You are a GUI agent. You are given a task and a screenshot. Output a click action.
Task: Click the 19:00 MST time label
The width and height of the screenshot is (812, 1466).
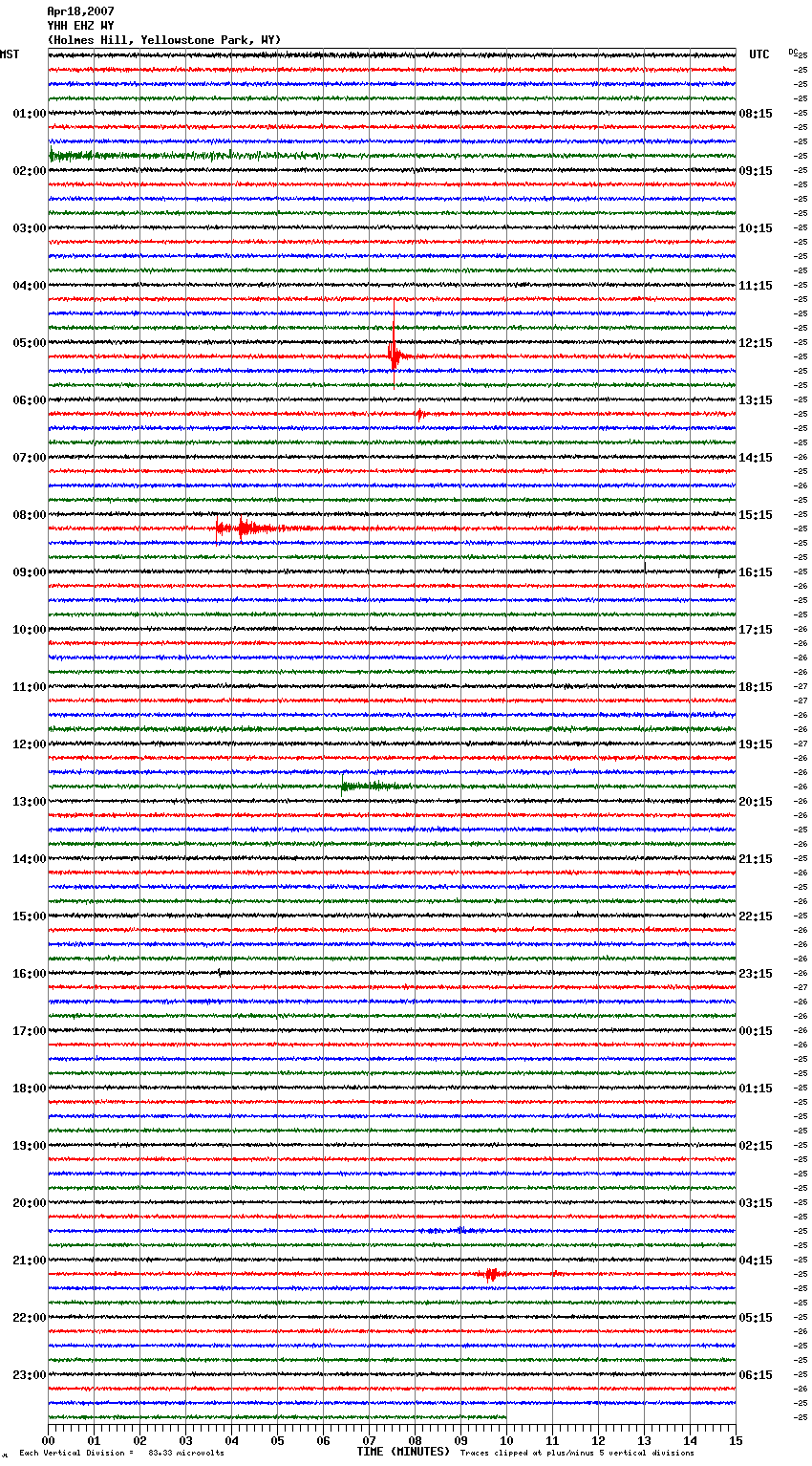[30, 1146]
